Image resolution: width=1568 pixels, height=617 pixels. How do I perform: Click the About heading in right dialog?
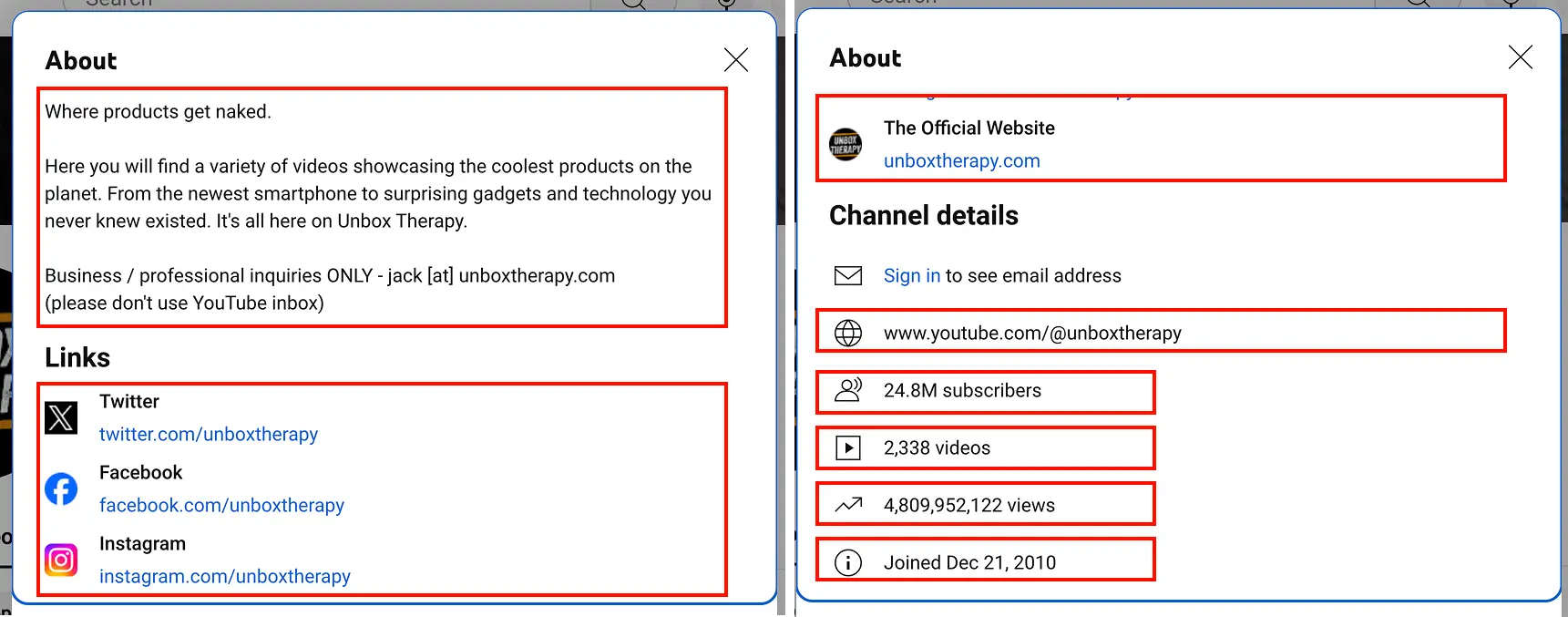tap(866, 57)
